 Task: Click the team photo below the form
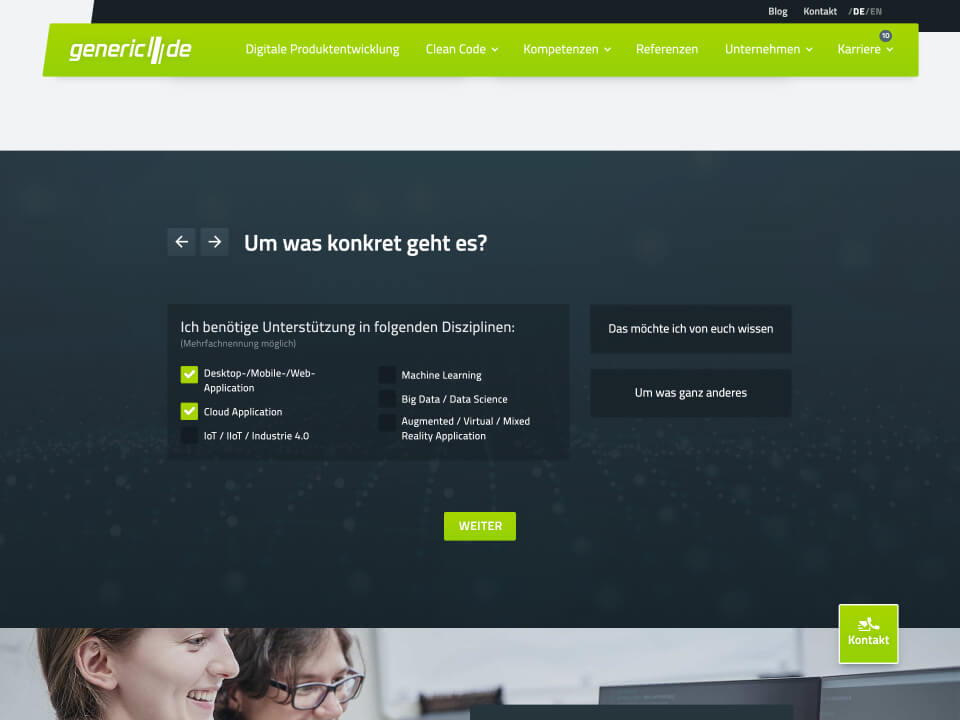pos(480,673)
